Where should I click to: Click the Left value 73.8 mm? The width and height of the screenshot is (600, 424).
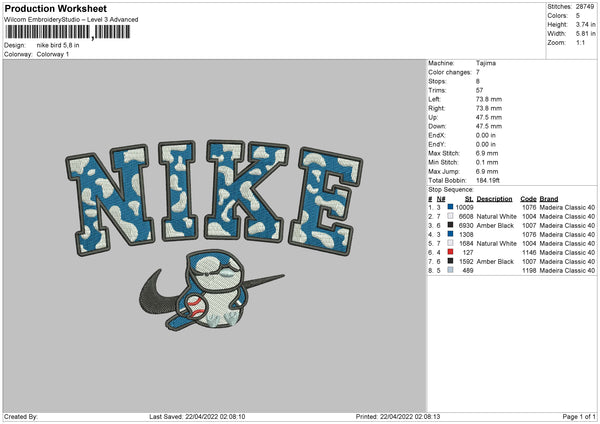489,99
